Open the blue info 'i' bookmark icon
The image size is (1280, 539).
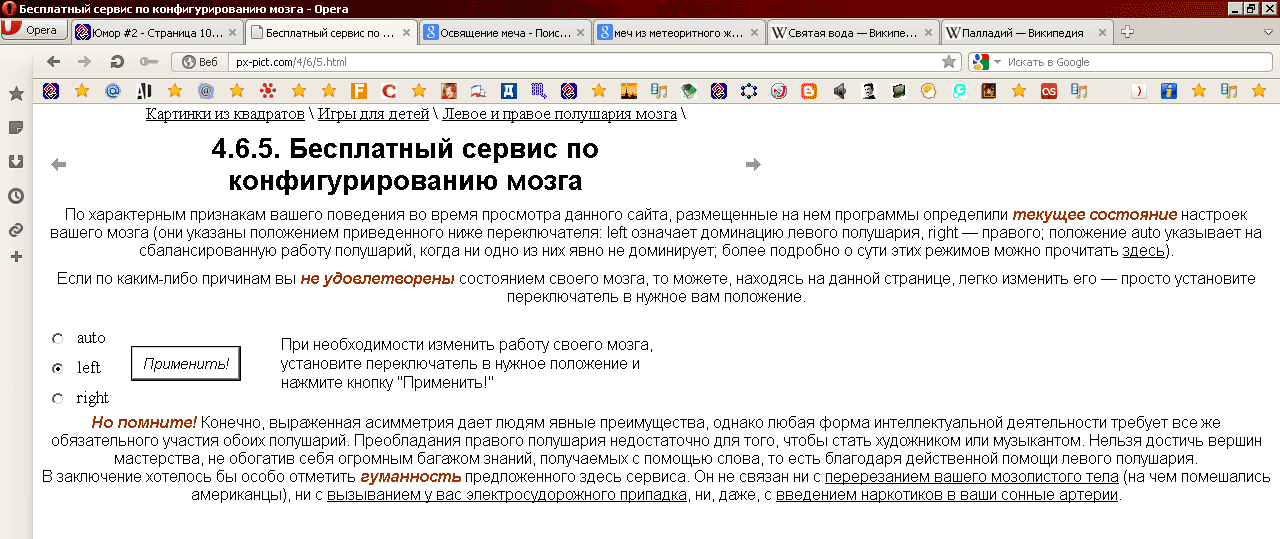(x=1169, y=91)
